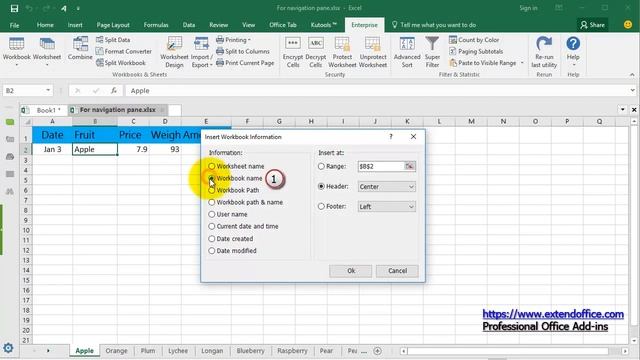The height and width of the screenshot is (360, 640).
Task: Run Split Workbook command
Action: pyautogui.click(x=121, y=63)
